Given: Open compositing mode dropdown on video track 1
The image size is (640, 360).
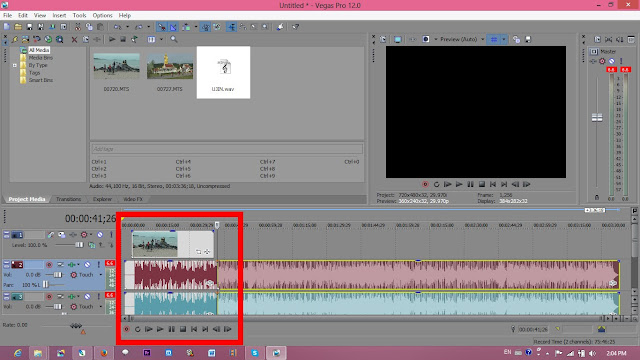Looking at the screenshot, I should [x=91, y=245].
